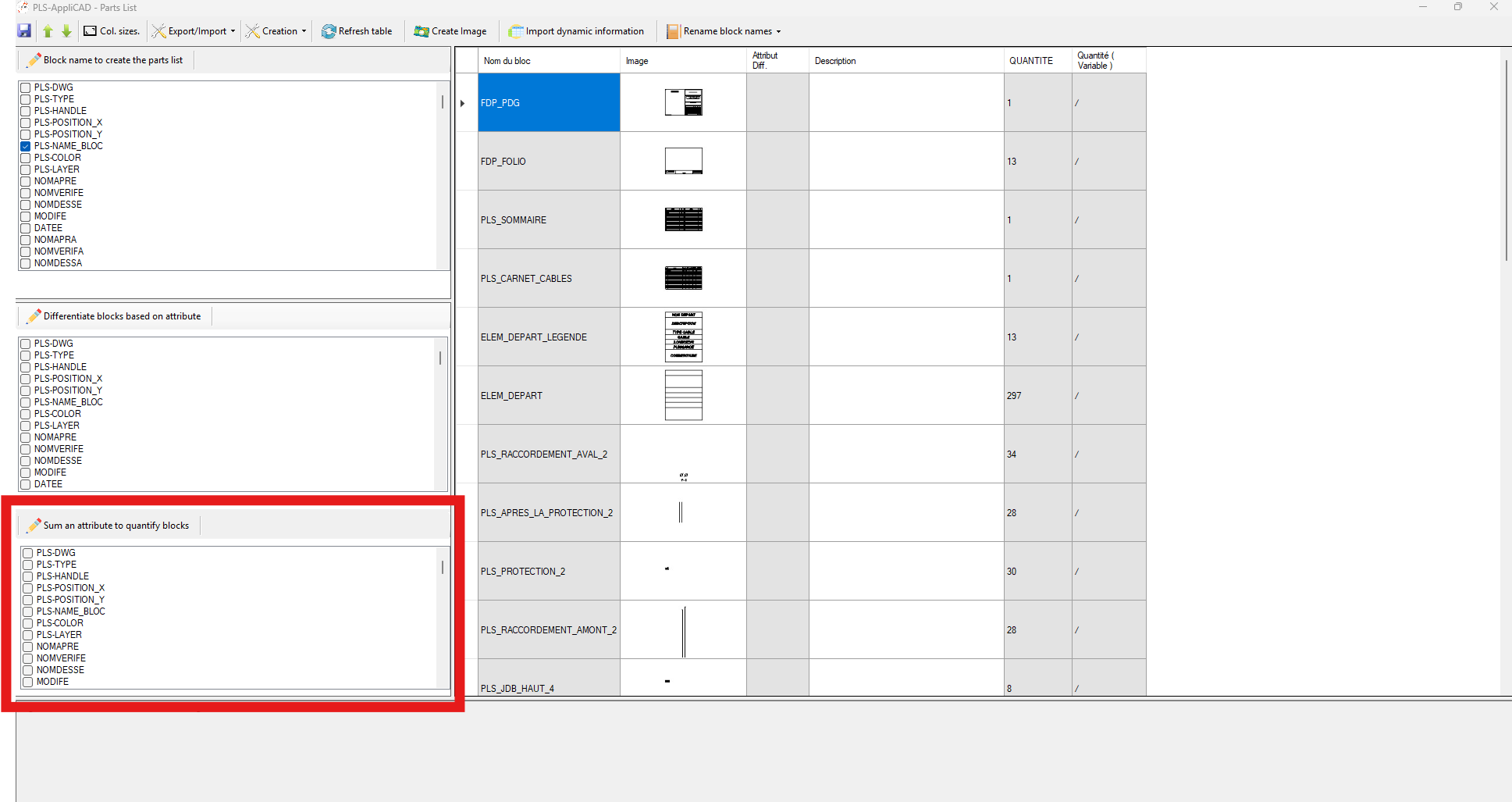The width and height of the screenshot is (1512, 802).
Task: Click Differentiate blocks based on attribute button
Action: (115, 316)
